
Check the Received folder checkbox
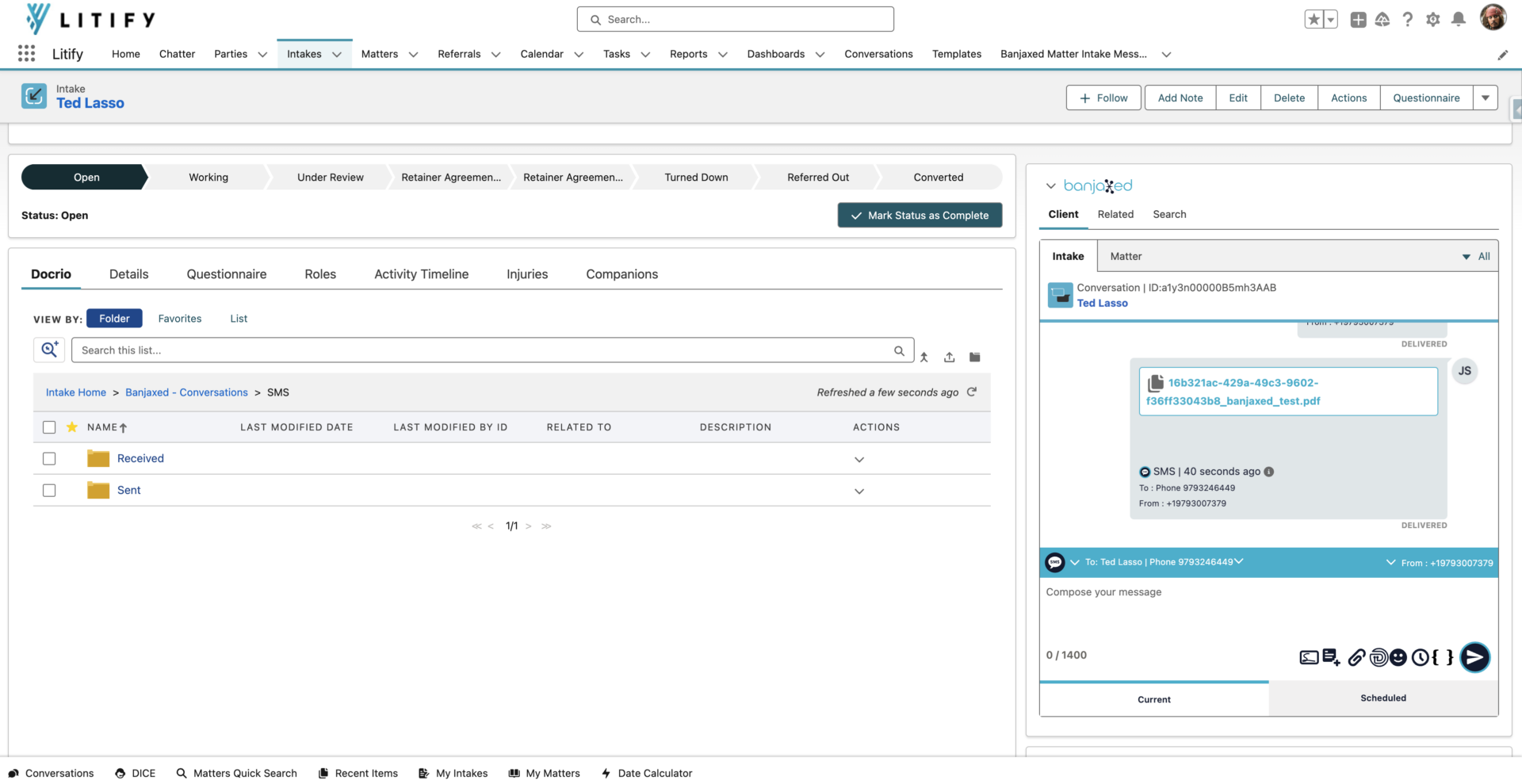pyautogui.click(x=49, y=458)
